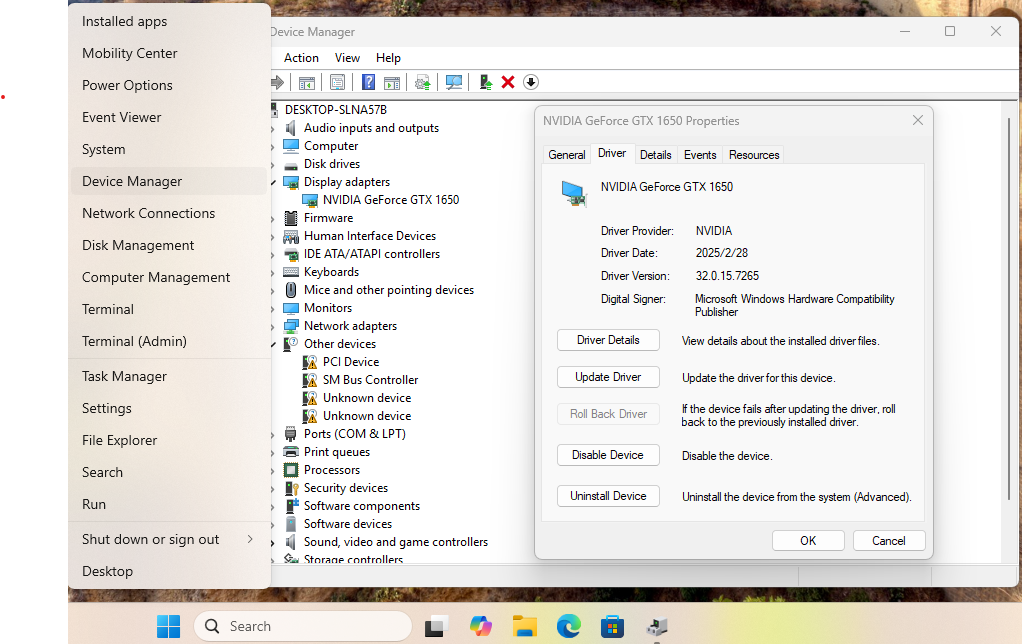This screenshot has height=644, width=1022.
Task: Click the red X Uninstall device icon
Action: pos(508,82)
